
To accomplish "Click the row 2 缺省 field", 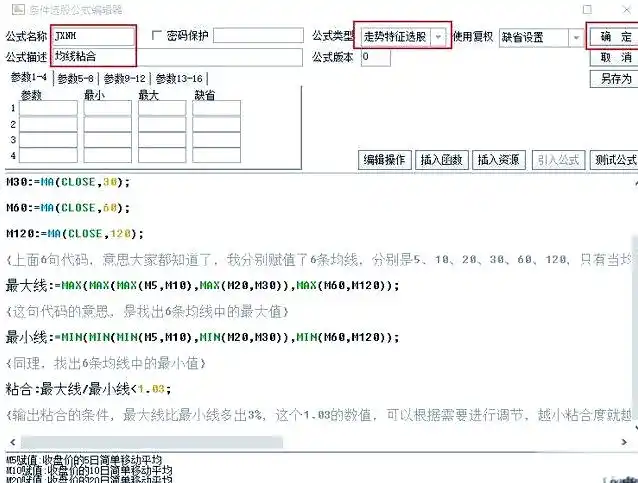I will click(216, 124).
